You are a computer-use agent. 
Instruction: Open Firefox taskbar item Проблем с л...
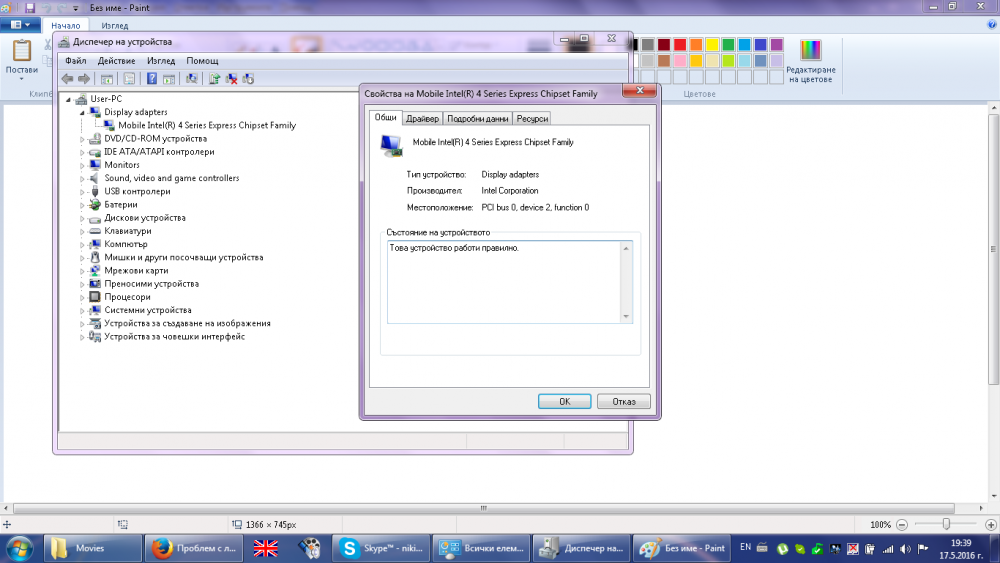click(194, 548)
